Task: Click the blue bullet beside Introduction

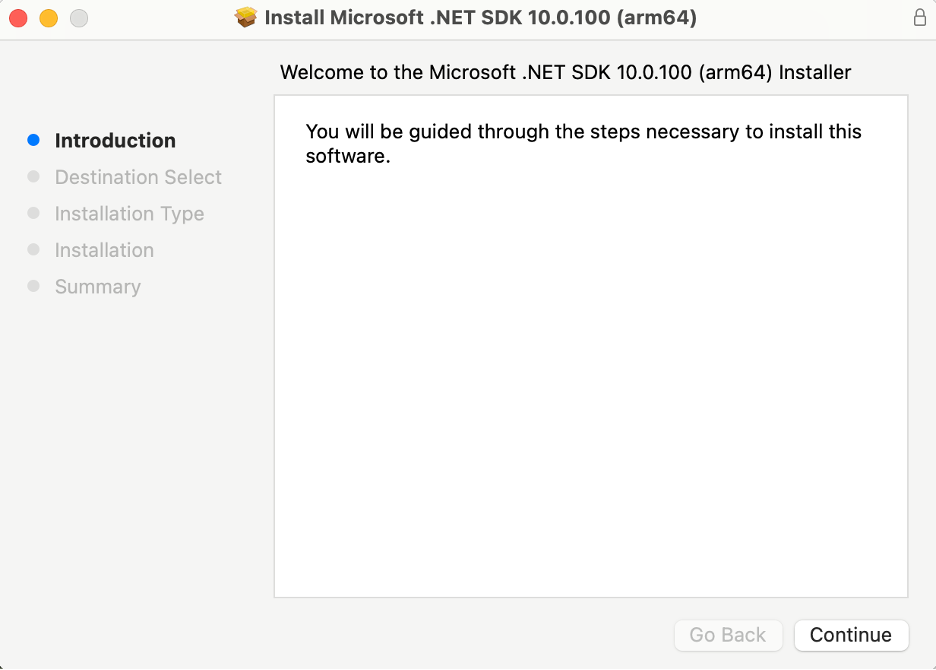Action: pyautogui.click(x=34, y=141)
